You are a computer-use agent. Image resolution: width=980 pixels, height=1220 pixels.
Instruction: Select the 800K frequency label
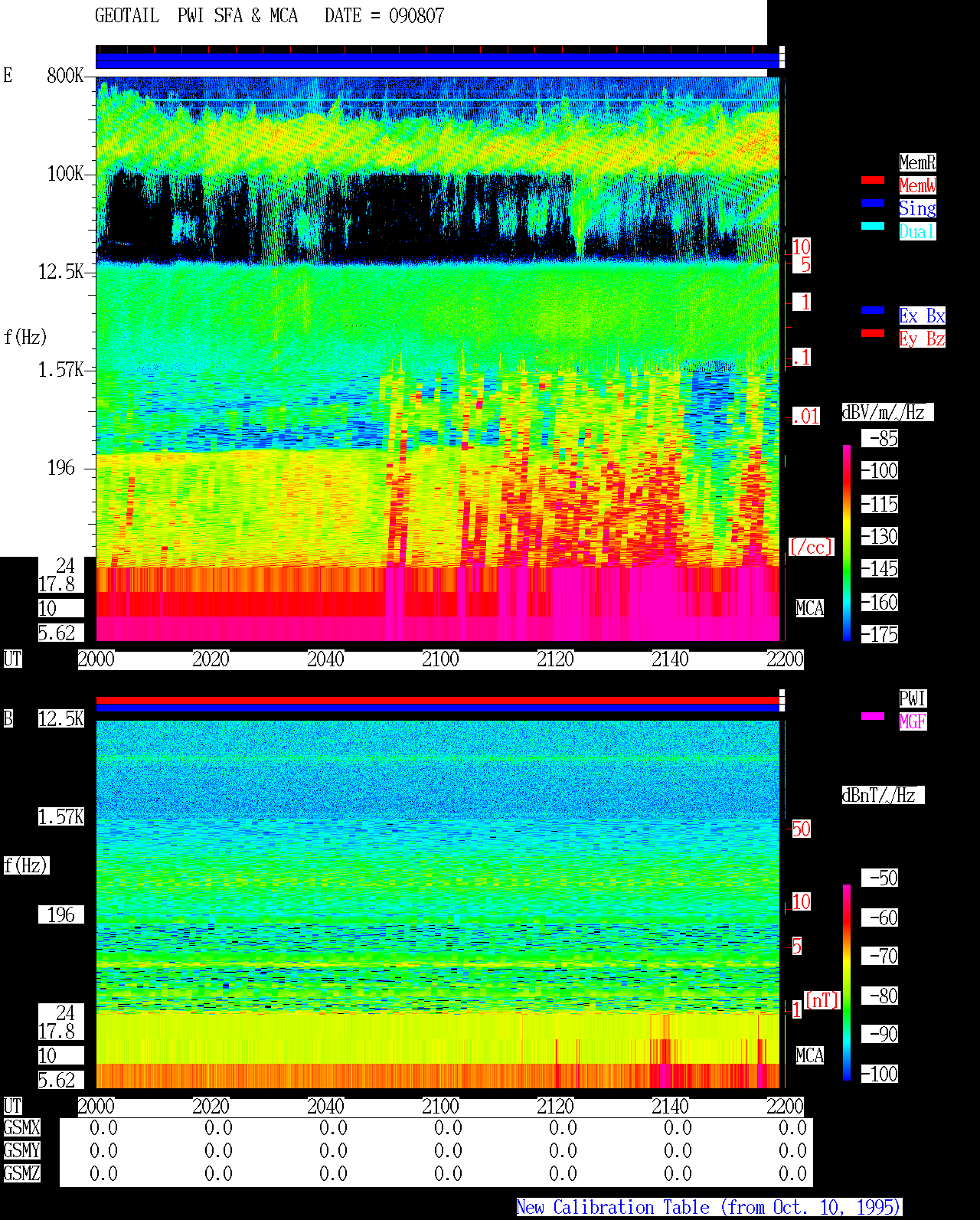coord(66,75)
